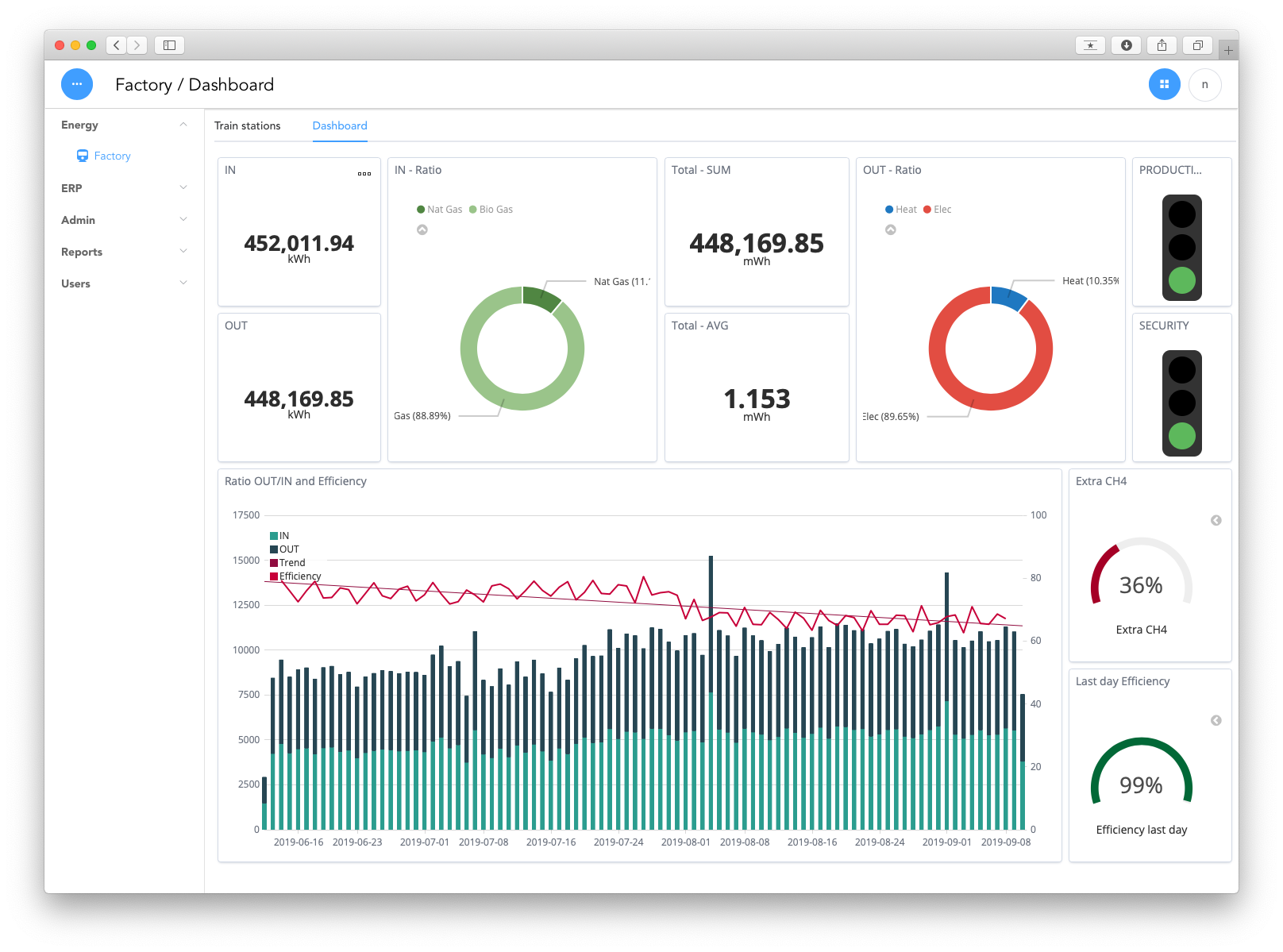
Task: Toggle the Nat Gas legend item
Action: coord(440,210)
